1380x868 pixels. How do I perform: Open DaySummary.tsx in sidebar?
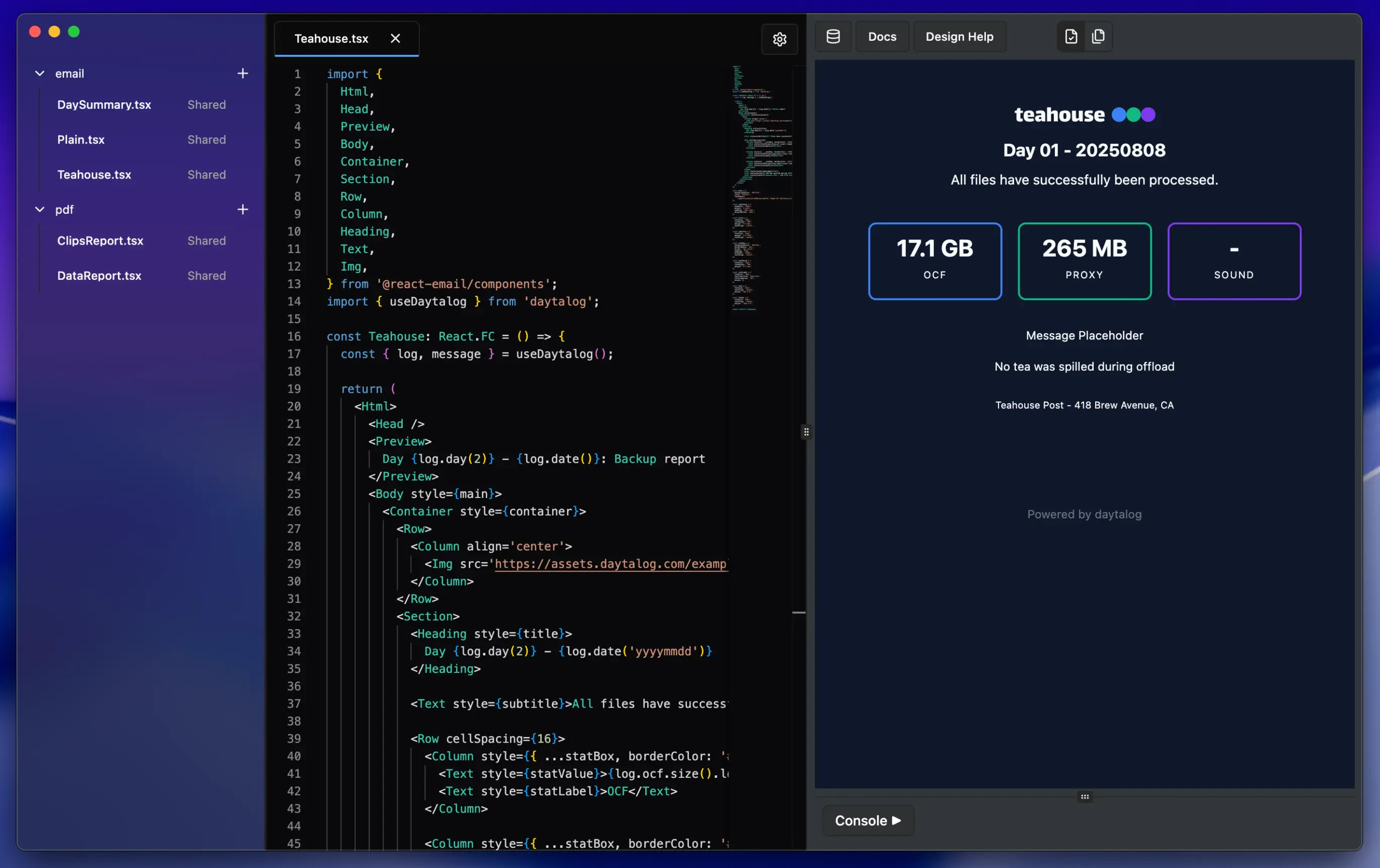coord(104,104)
